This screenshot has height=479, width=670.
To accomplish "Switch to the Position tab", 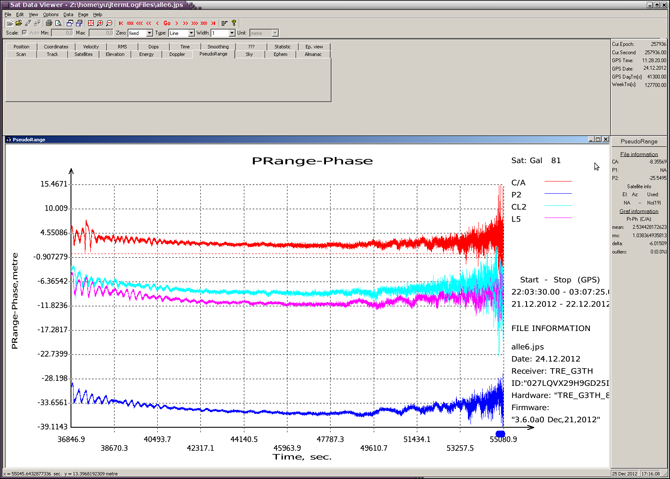I will pyautogui.click(x=21, y=47).
